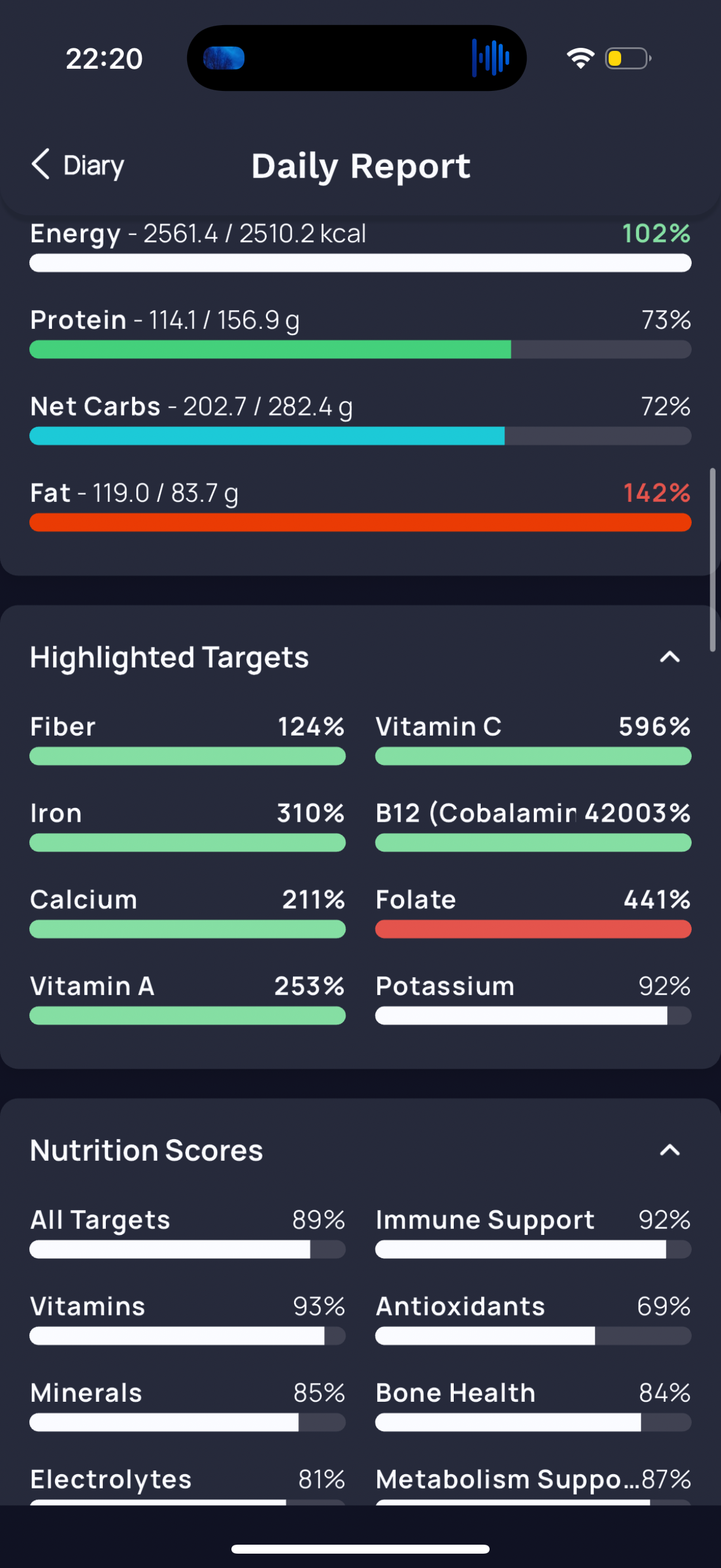The width and height of the screenshot is (721, 1568).
Task: Tap the Fat progress bar in red
Action: tap(360, 522)
